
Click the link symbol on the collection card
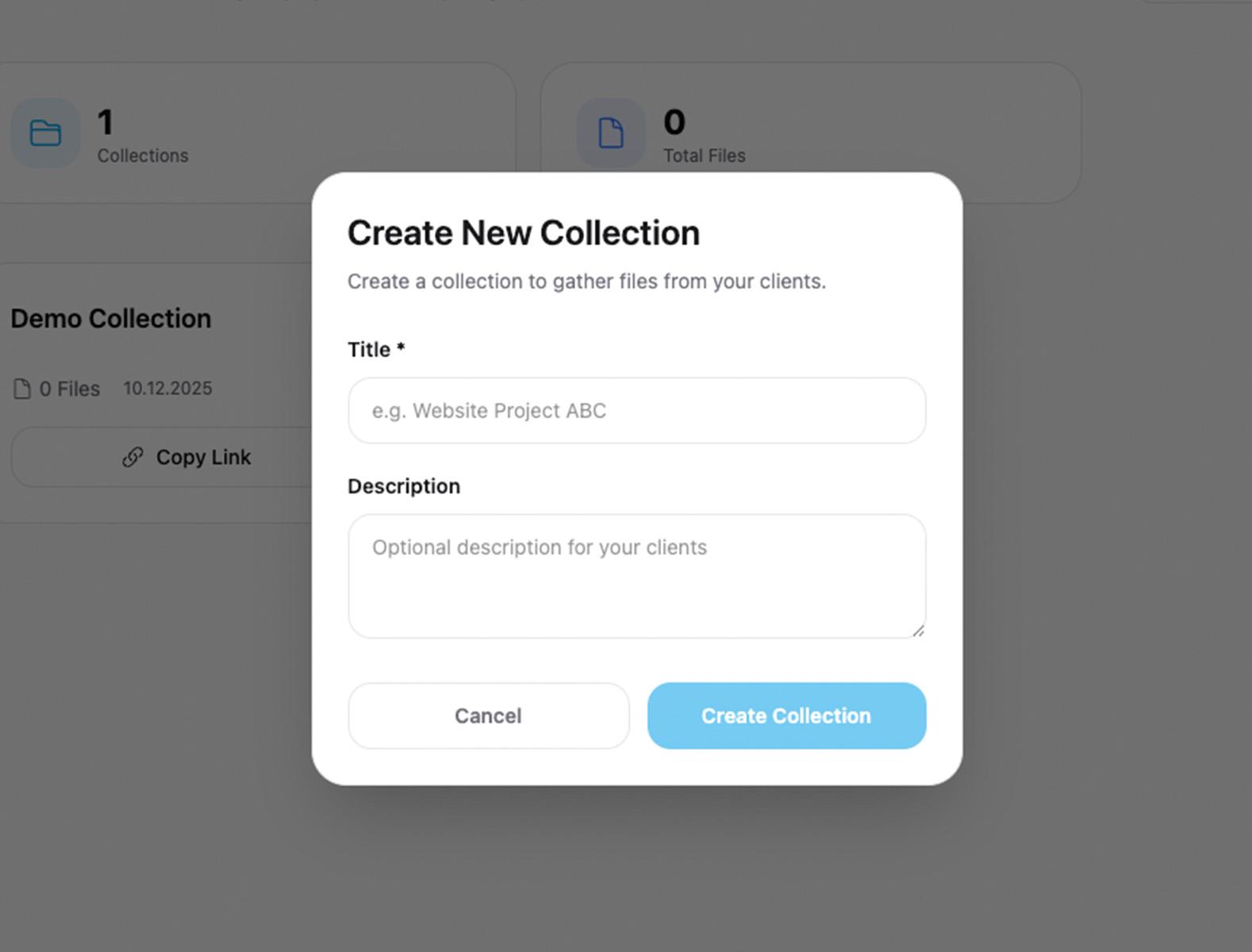[x=131, y=457]
